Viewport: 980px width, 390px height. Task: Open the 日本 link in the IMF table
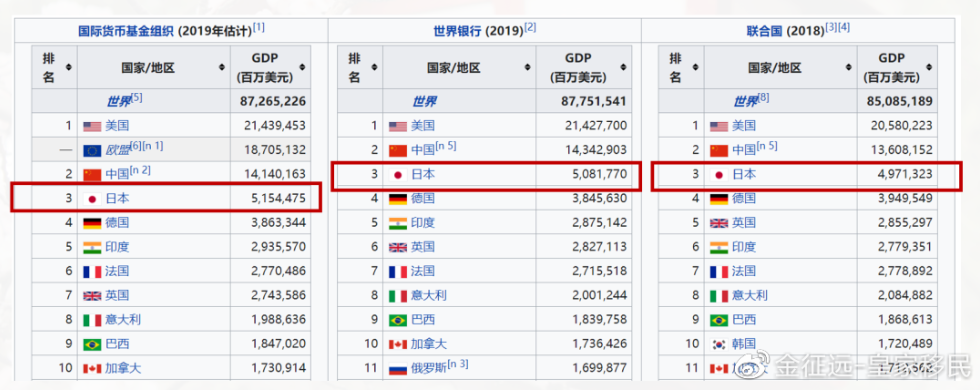tap(117, 199)
